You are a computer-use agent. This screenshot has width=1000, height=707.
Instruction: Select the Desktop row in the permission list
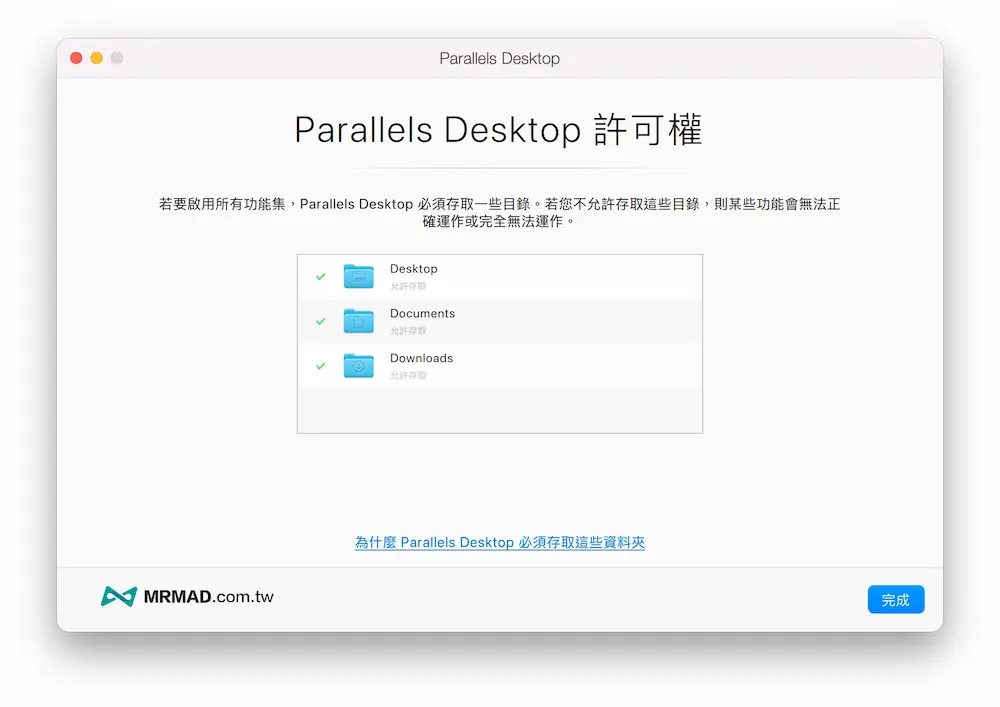(x=500, y=276)
